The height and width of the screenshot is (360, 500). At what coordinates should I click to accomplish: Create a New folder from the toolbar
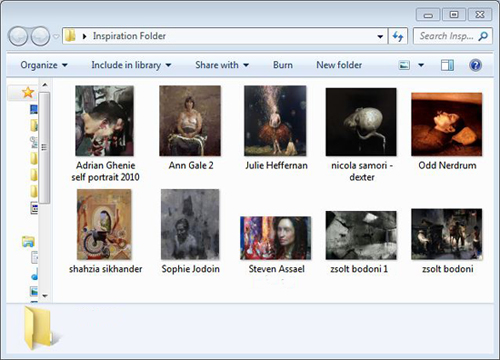click(x=339, y=65)
